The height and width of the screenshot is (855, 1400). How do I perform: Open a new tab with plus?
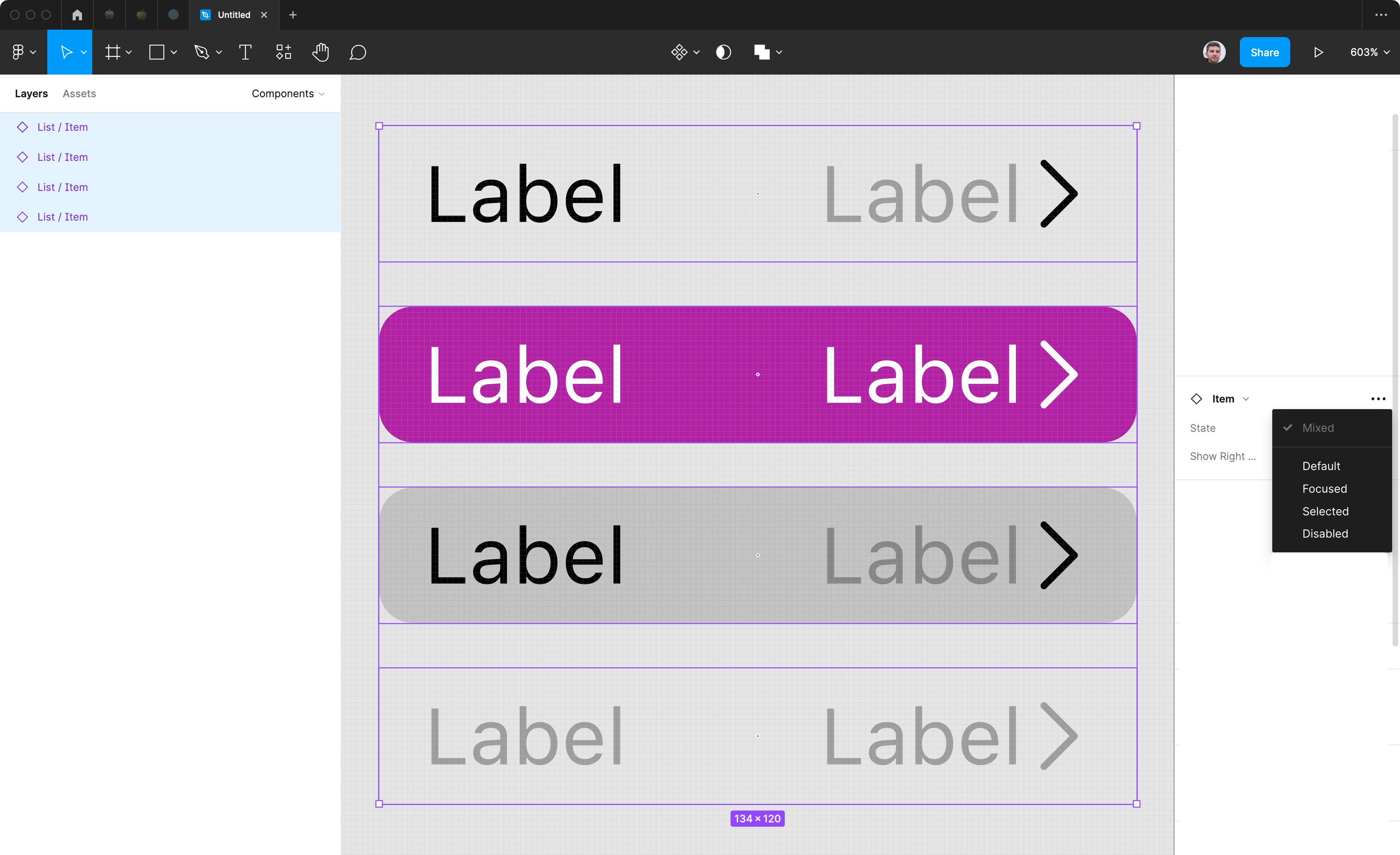click(293, 15)
